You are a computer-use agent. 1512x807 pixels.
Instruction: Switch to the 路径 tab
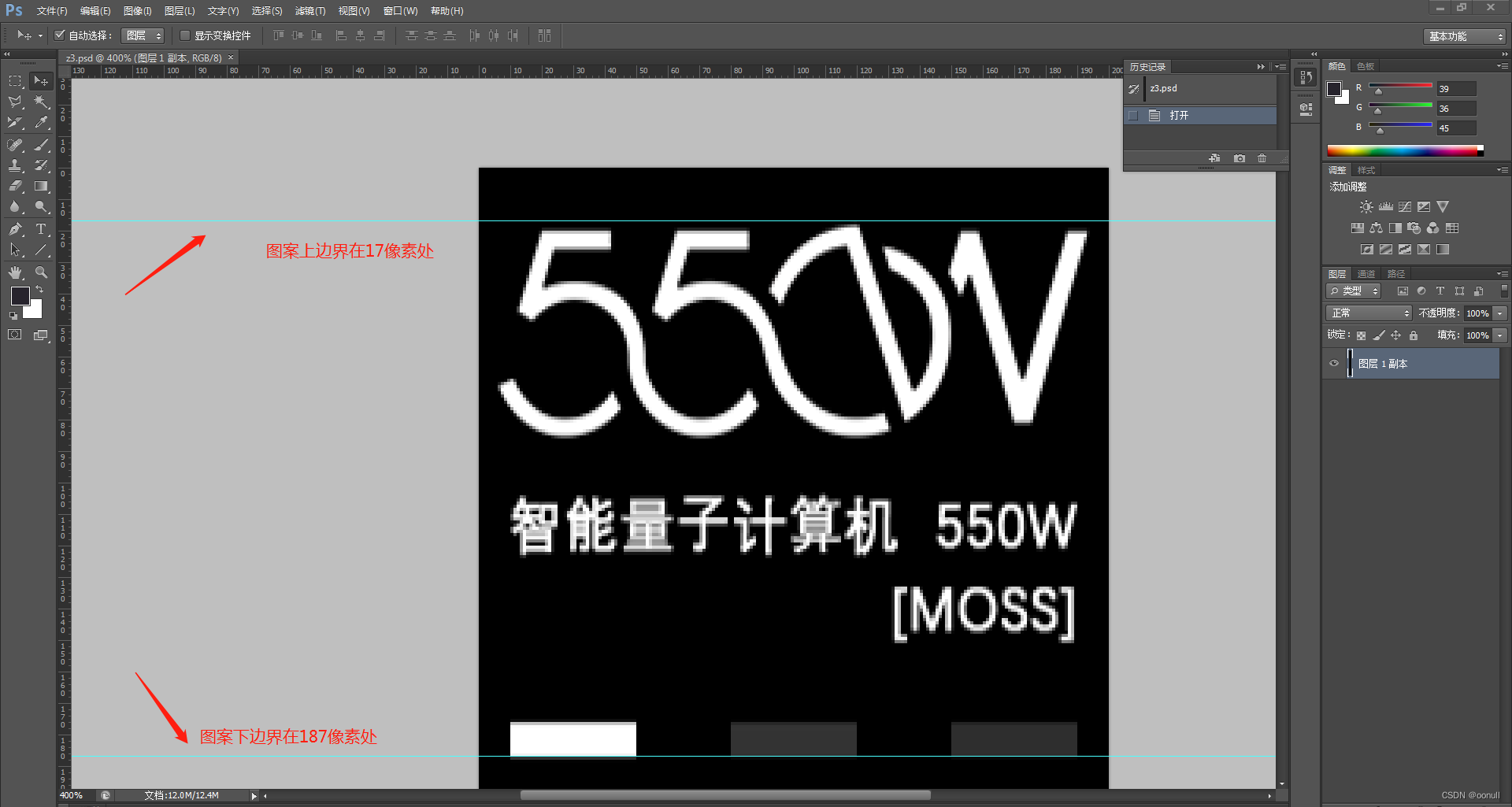(x=1396, y=274)
